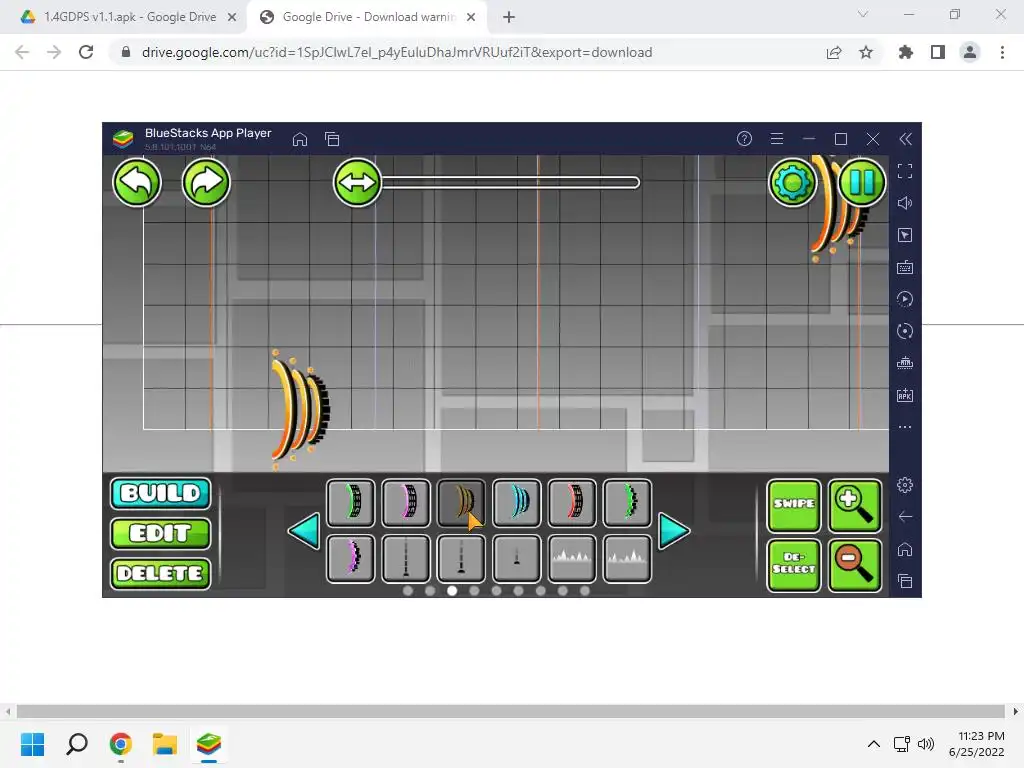Click the Chrome address bar URL

396,52
